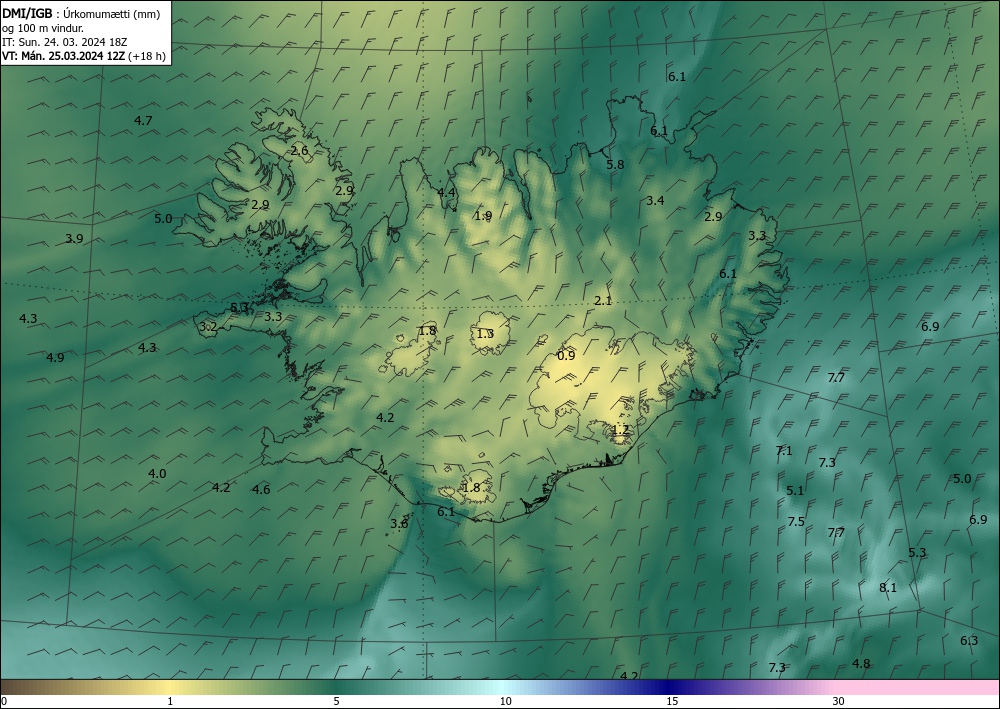Click the '(+18 h)' forecast offset label

pyautogui.click(x=147, y=56)
